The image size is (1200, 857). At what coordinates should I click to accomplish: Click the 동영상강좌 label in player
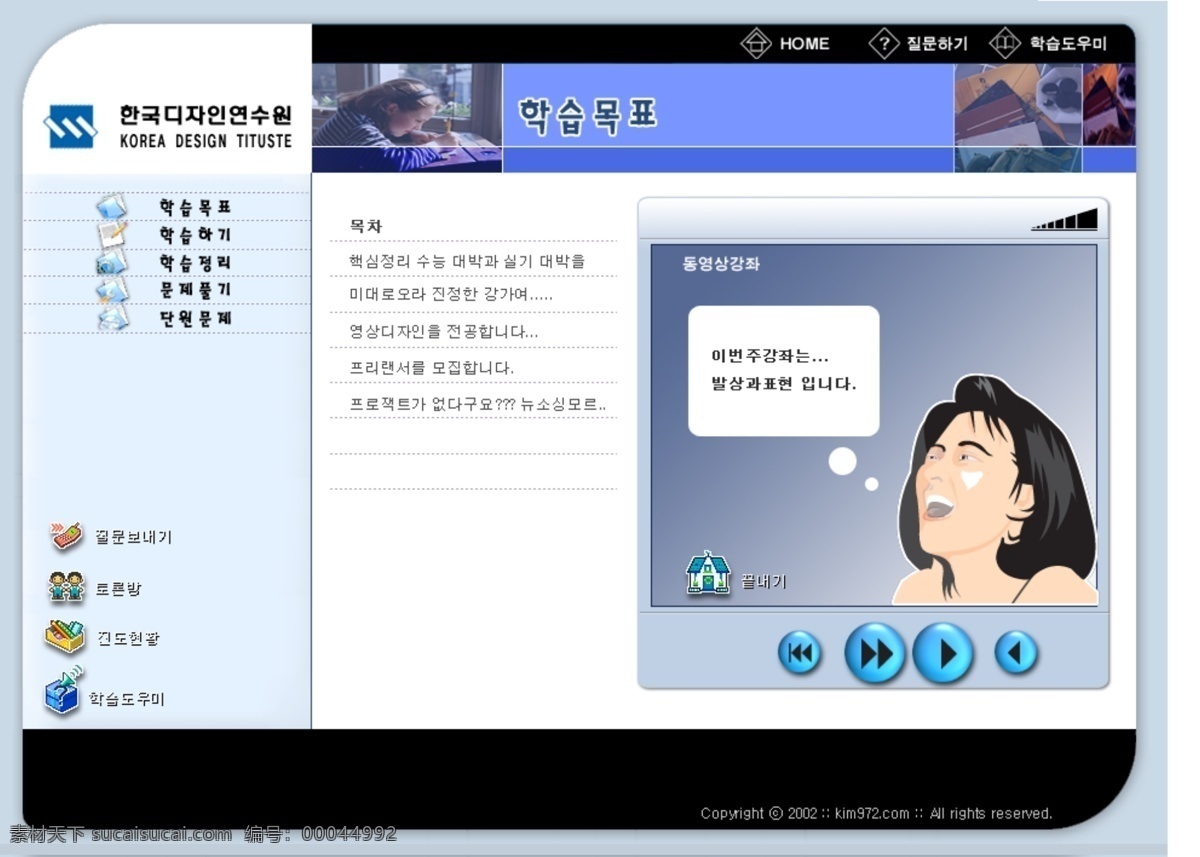[x=721, y=264]
